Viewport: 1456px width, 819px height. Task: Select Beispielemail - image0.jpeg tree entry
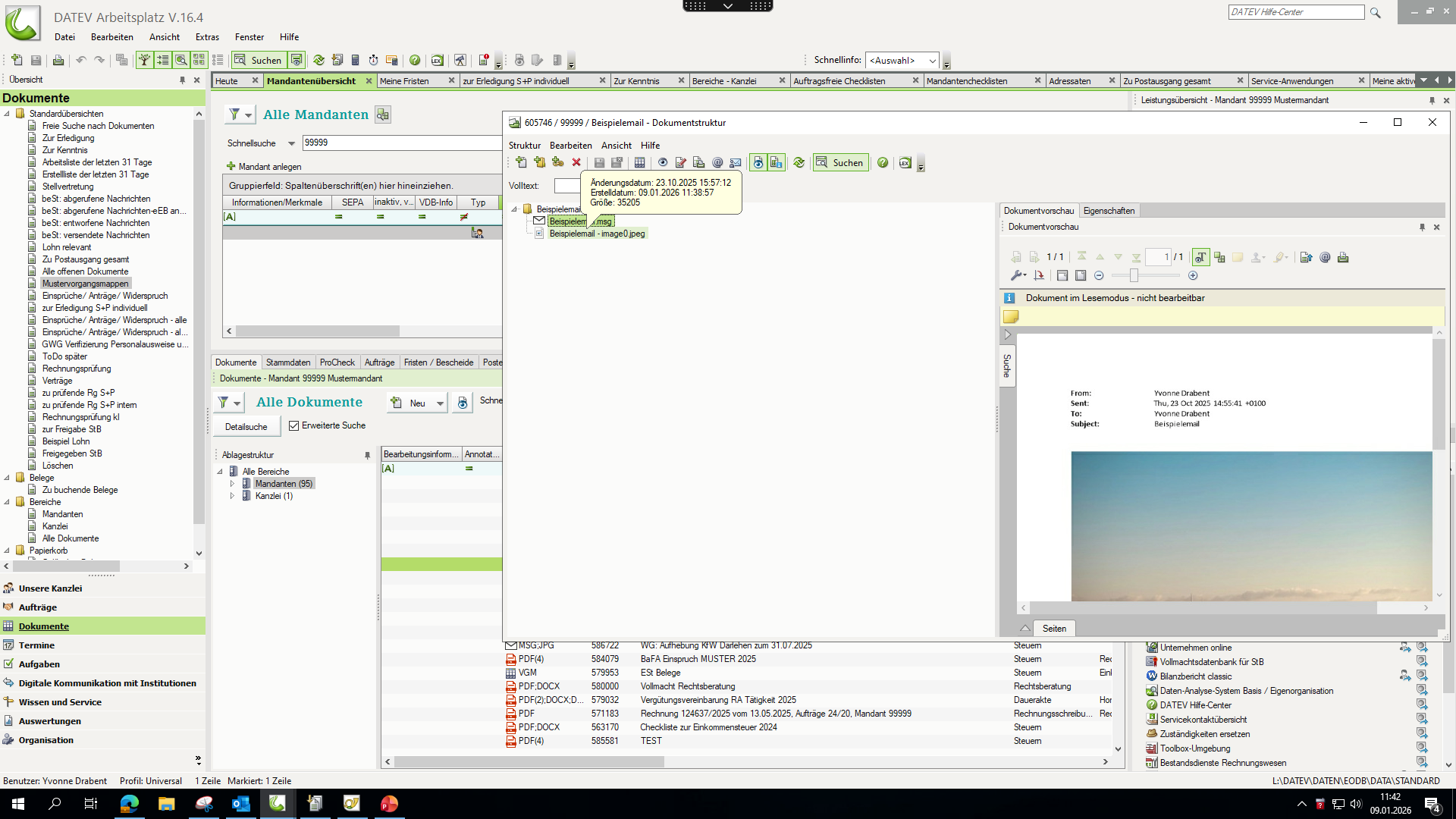(x=597, y=234)
